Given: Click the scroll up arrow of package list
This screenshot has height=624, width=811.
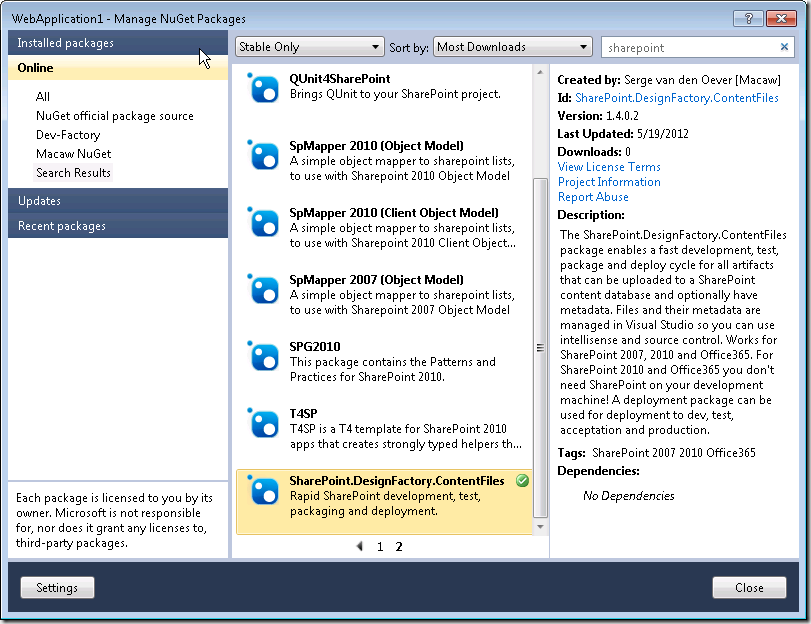Looking at the screenshot, I should tap(540, 72).
